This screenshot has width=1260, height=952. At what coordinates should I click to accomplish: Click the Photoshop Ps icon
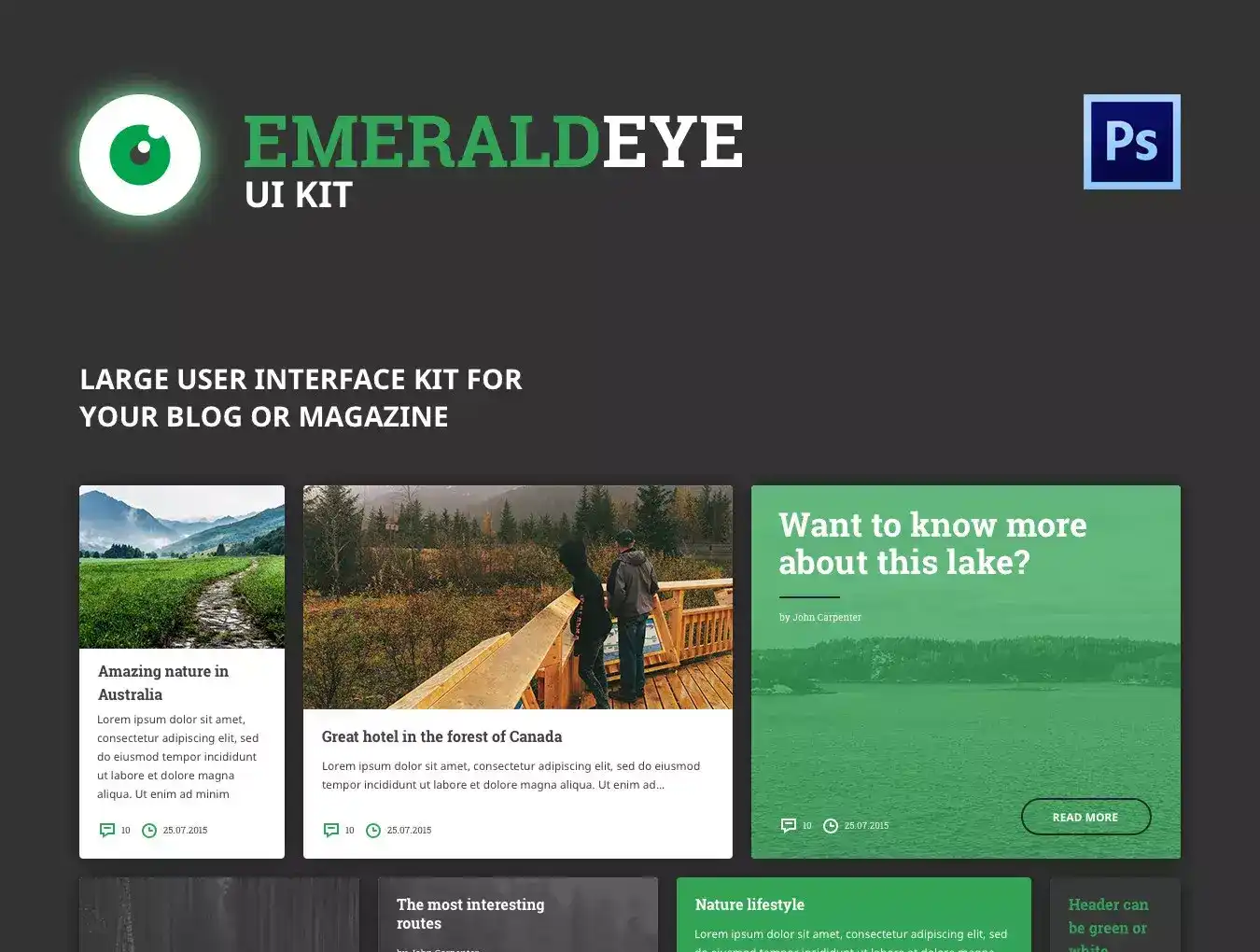(1131, 142)
